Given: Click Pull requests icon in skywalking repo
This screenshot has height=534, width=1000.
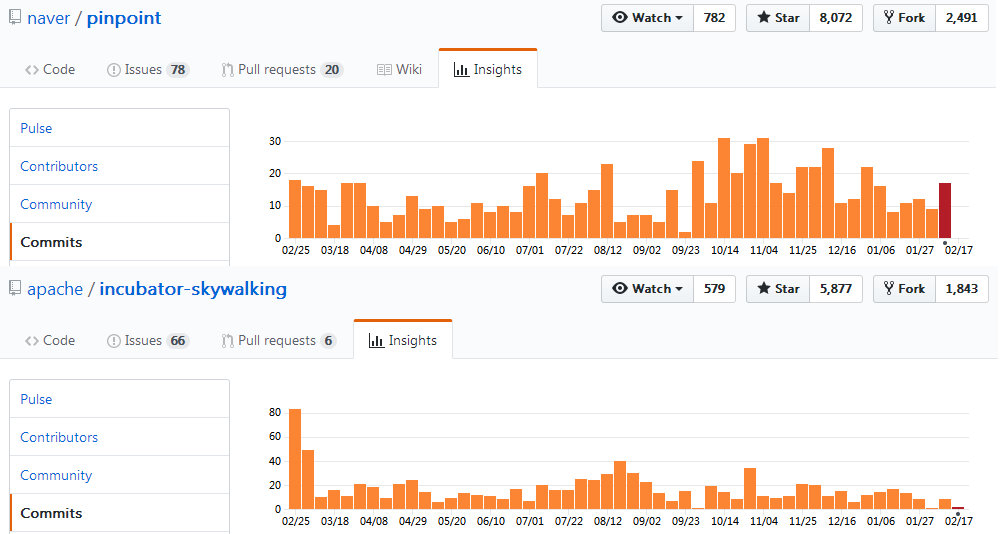Looking at the screenshot, I should click(228, 341).
